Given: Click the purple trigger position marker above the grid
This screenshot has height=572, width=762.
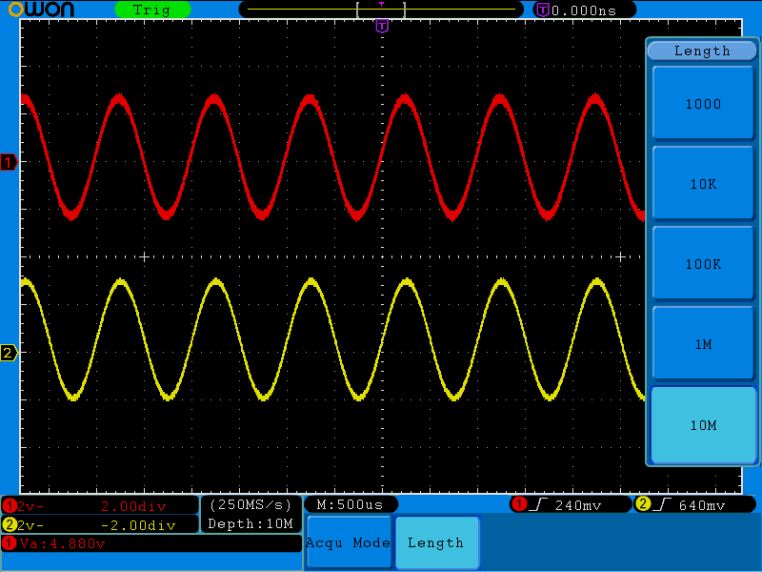Looking at the screenshot, I should 381,27.
